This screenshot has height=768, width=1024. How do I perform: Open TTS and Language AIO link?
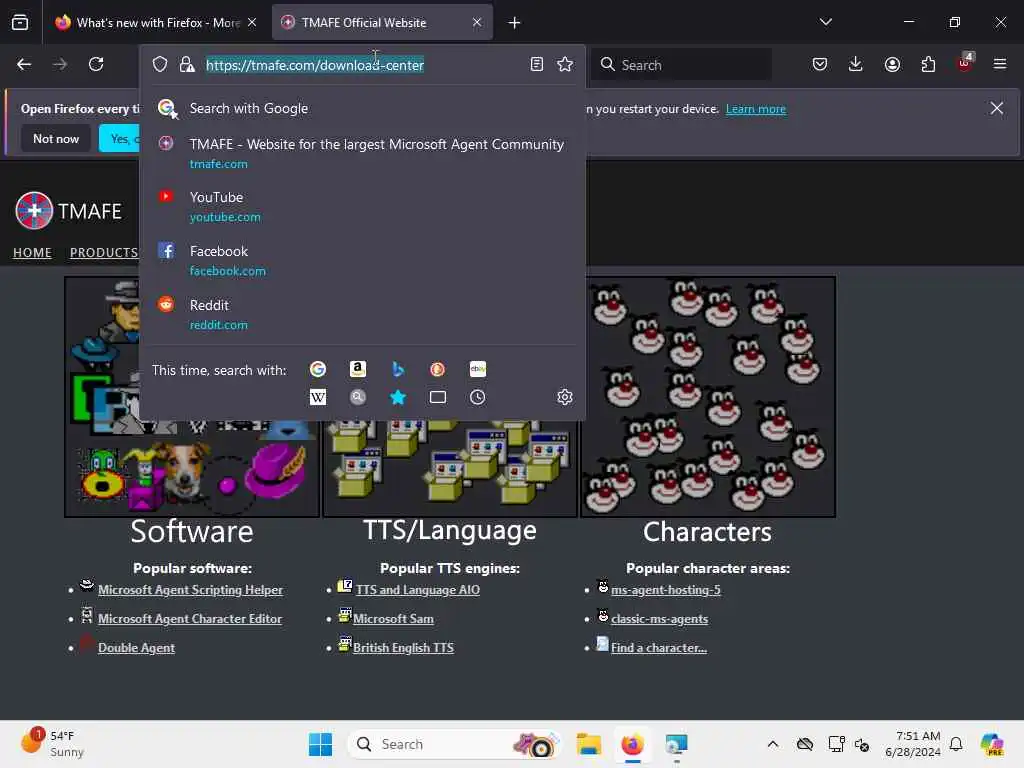418,590
